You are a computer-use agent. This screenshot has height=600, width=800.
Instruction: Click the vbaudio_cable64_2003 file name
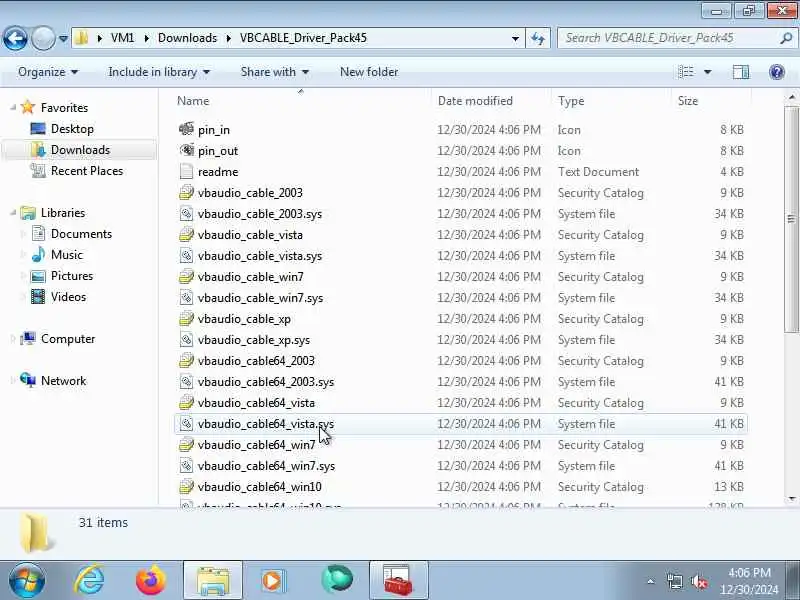256,361
